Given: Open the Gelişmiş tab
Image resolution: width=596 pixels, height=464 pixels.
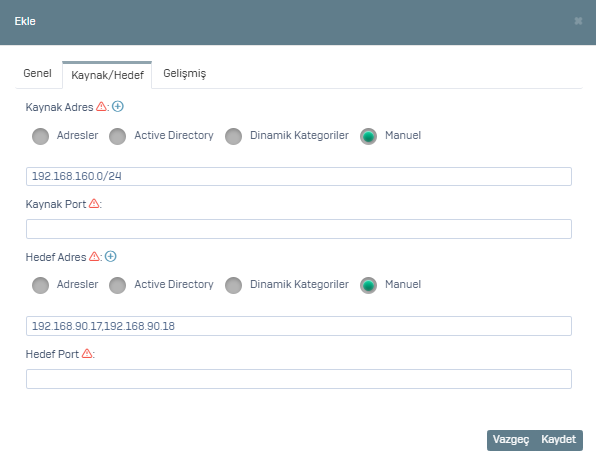Looking at the screenshot, I should (185, 73).
